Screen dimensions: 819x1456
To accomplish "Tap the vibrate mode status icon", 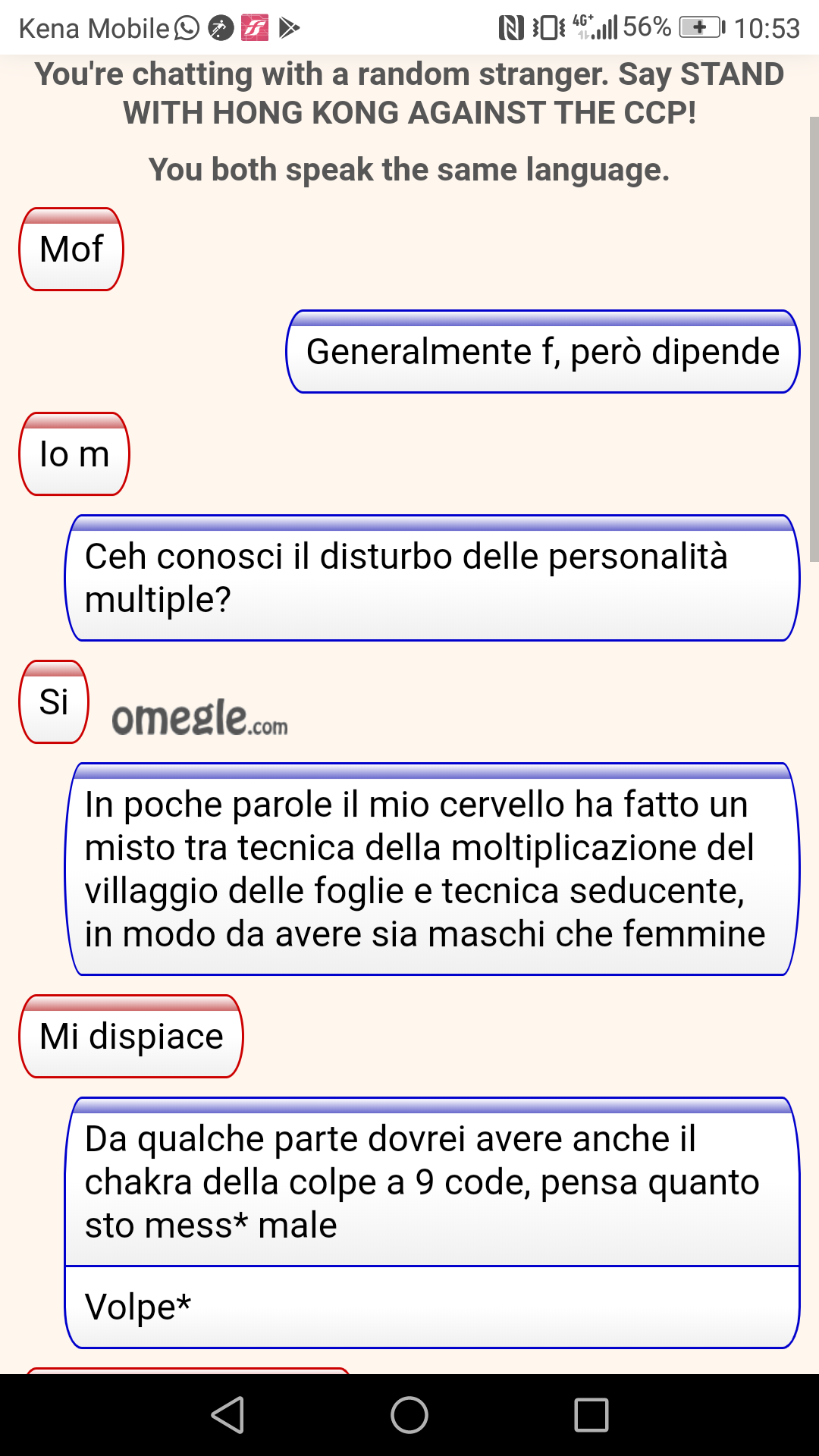I will [549, 28].
